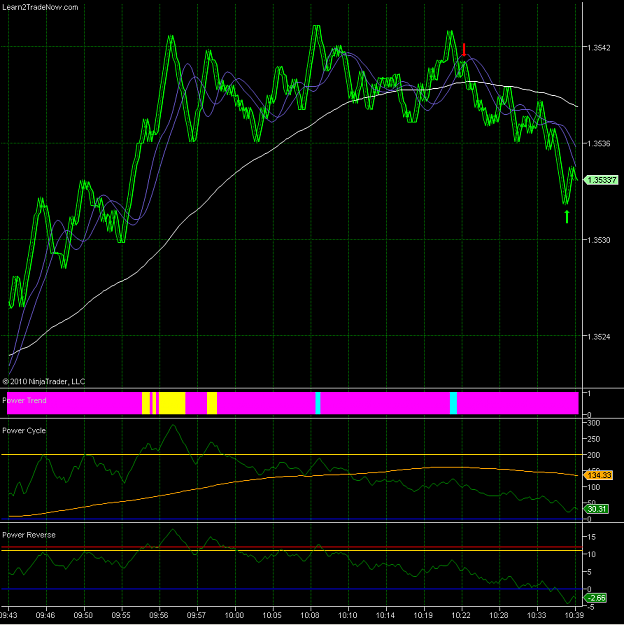Select the orange 134.33 value marker

[x=598, y=475]
